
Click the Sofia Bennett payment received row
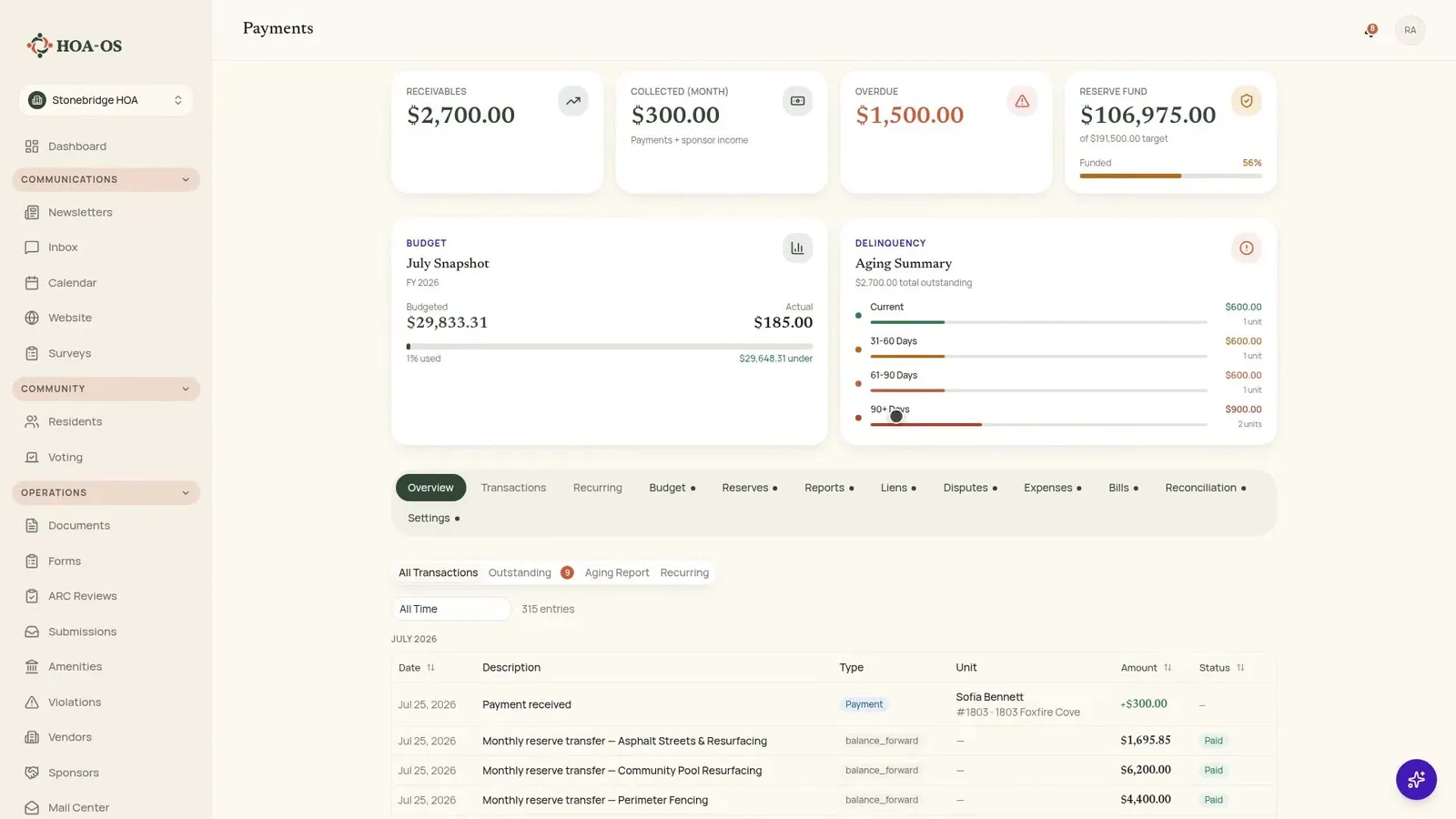834,704
